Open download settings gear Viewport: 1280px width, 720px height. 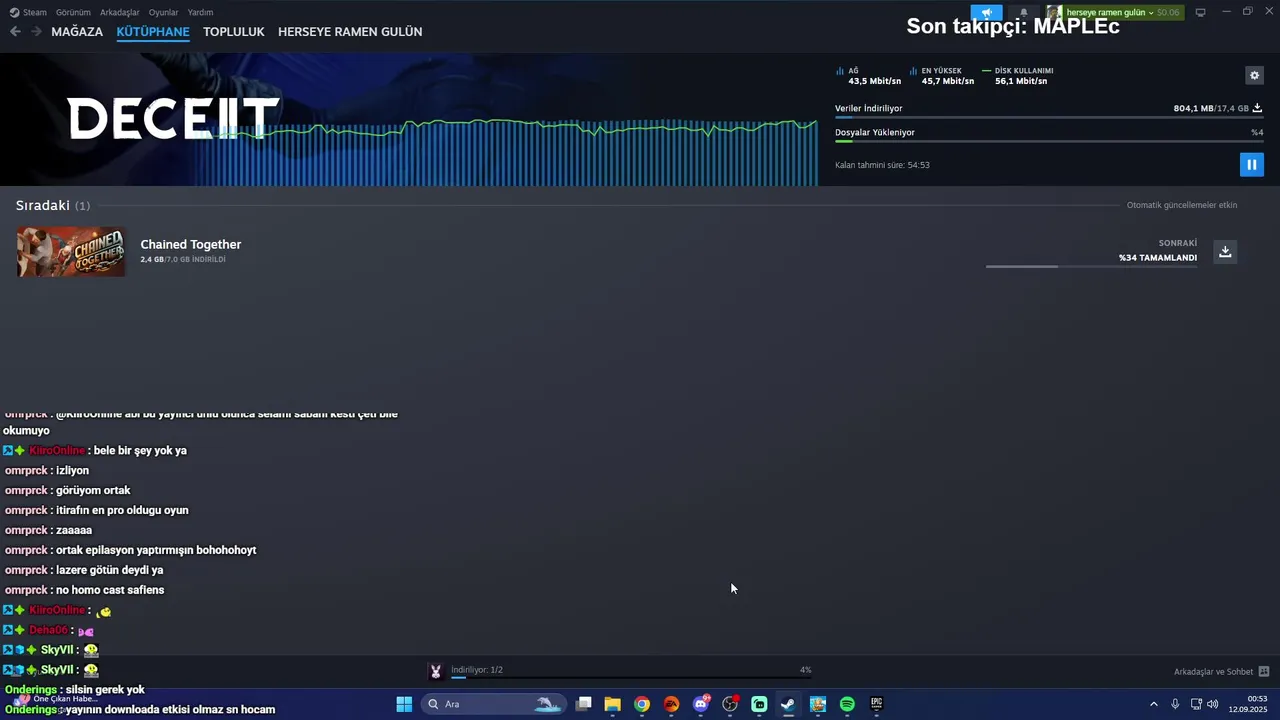(1254, 75)
